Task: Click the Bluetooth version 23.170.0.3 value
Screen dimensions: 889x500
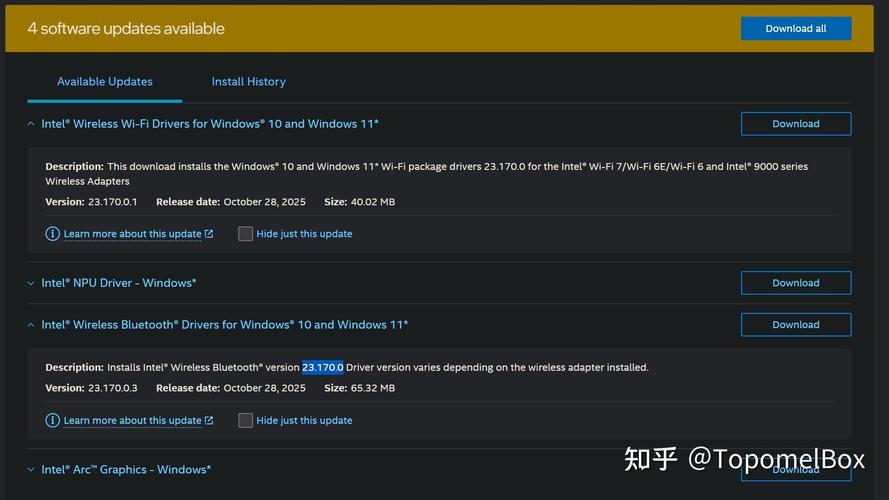Action: pos(112,388)
